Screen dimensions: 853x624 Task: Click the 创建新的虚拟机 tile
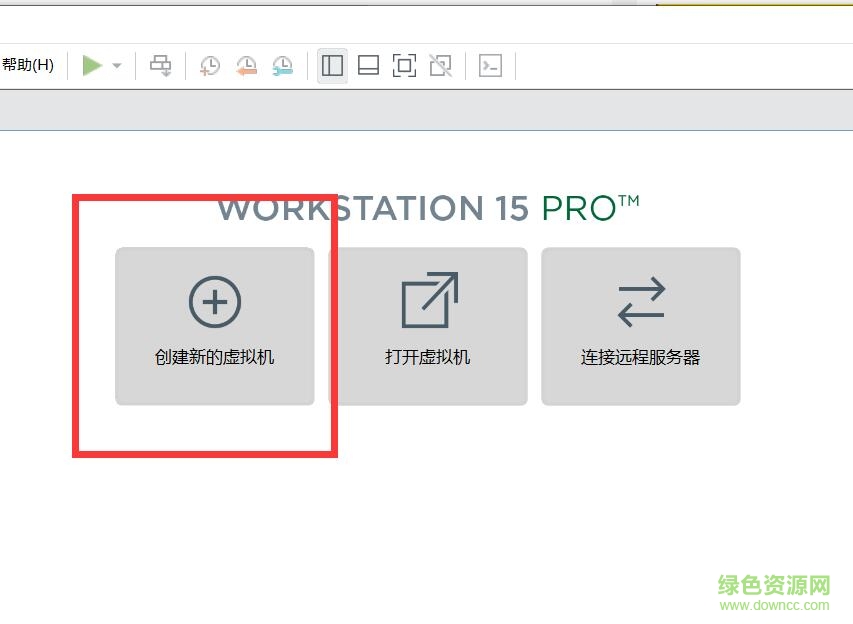(x=213, y=325)
